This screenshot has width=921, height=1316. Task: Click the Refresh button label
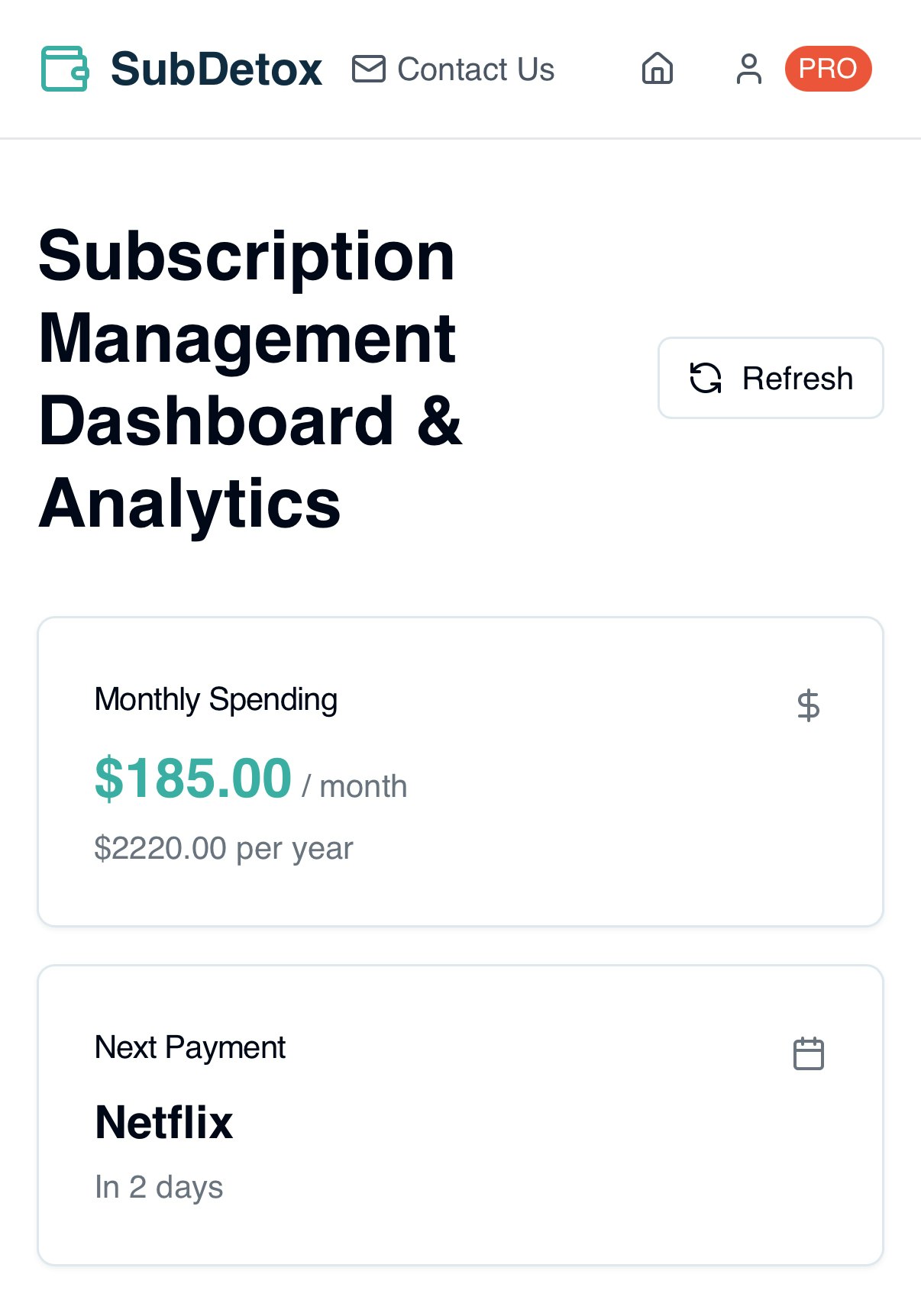point(797,378)
